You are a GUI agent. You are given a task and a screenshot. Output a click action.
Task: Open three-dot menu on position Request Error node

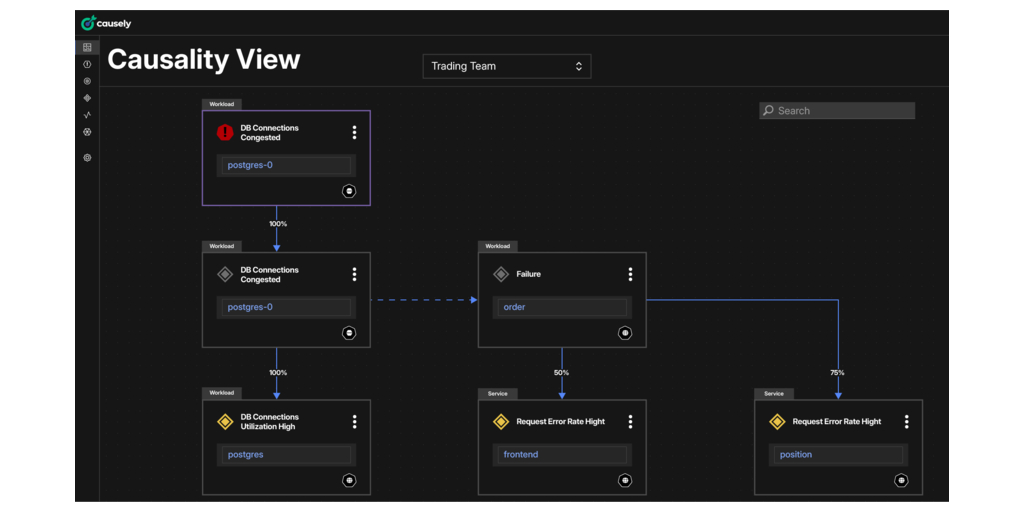coord(906,422)
